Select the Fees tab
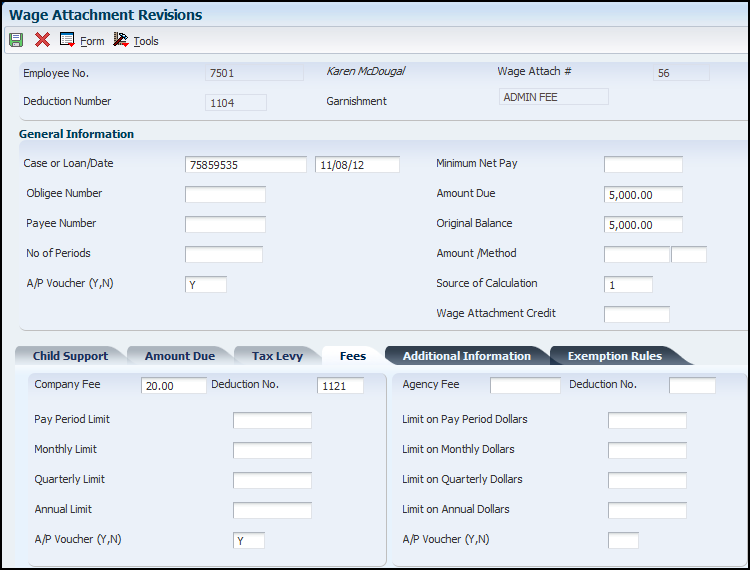 click(353, 356)
